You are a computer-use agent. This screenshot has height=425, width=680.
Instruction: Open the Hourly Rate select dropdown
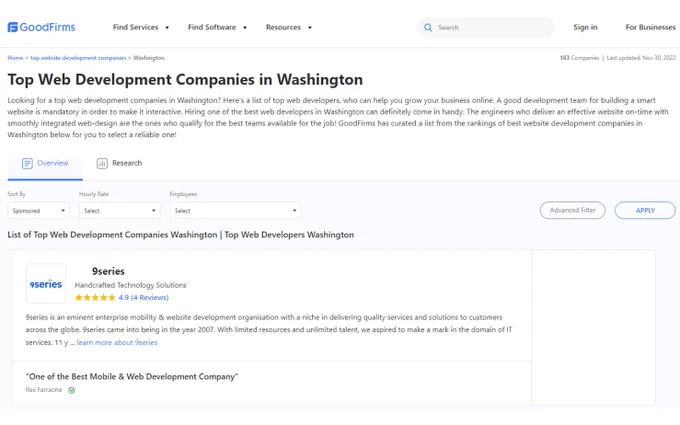120,211
